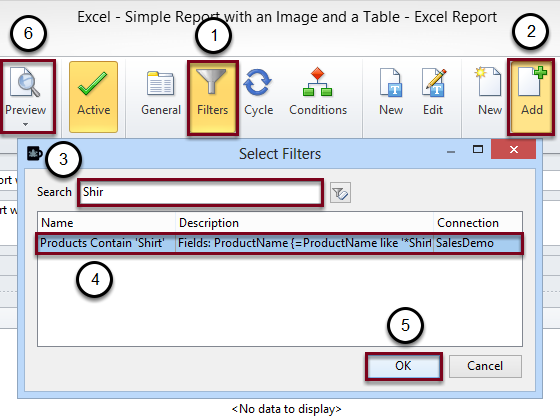The height and width of the screenshot is (420, 560).
Task: Close the Select Filters dialog
Action: [514, 149]
